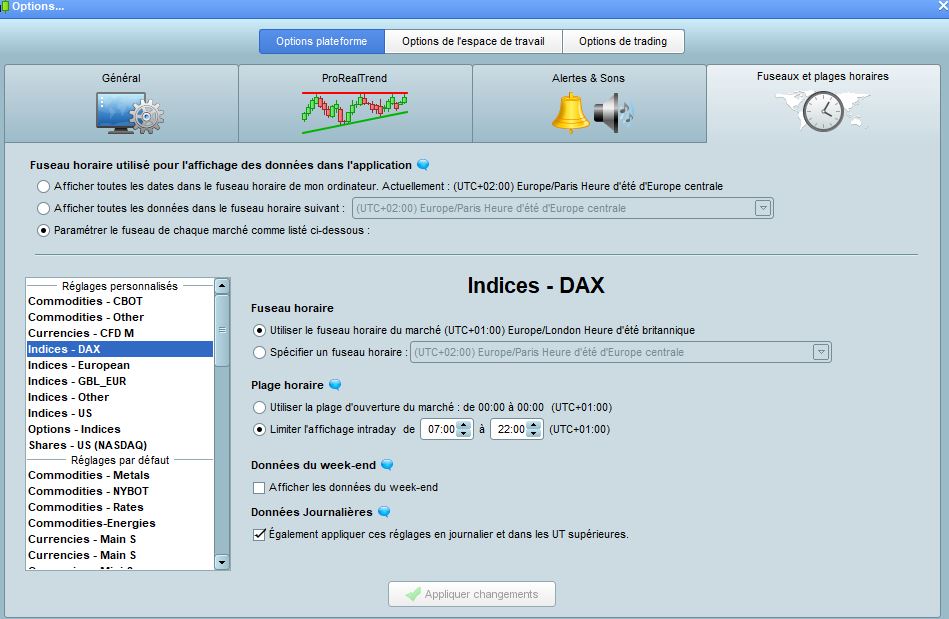
Task: Click Appliquer changements button
Action: tap(472, 594)
